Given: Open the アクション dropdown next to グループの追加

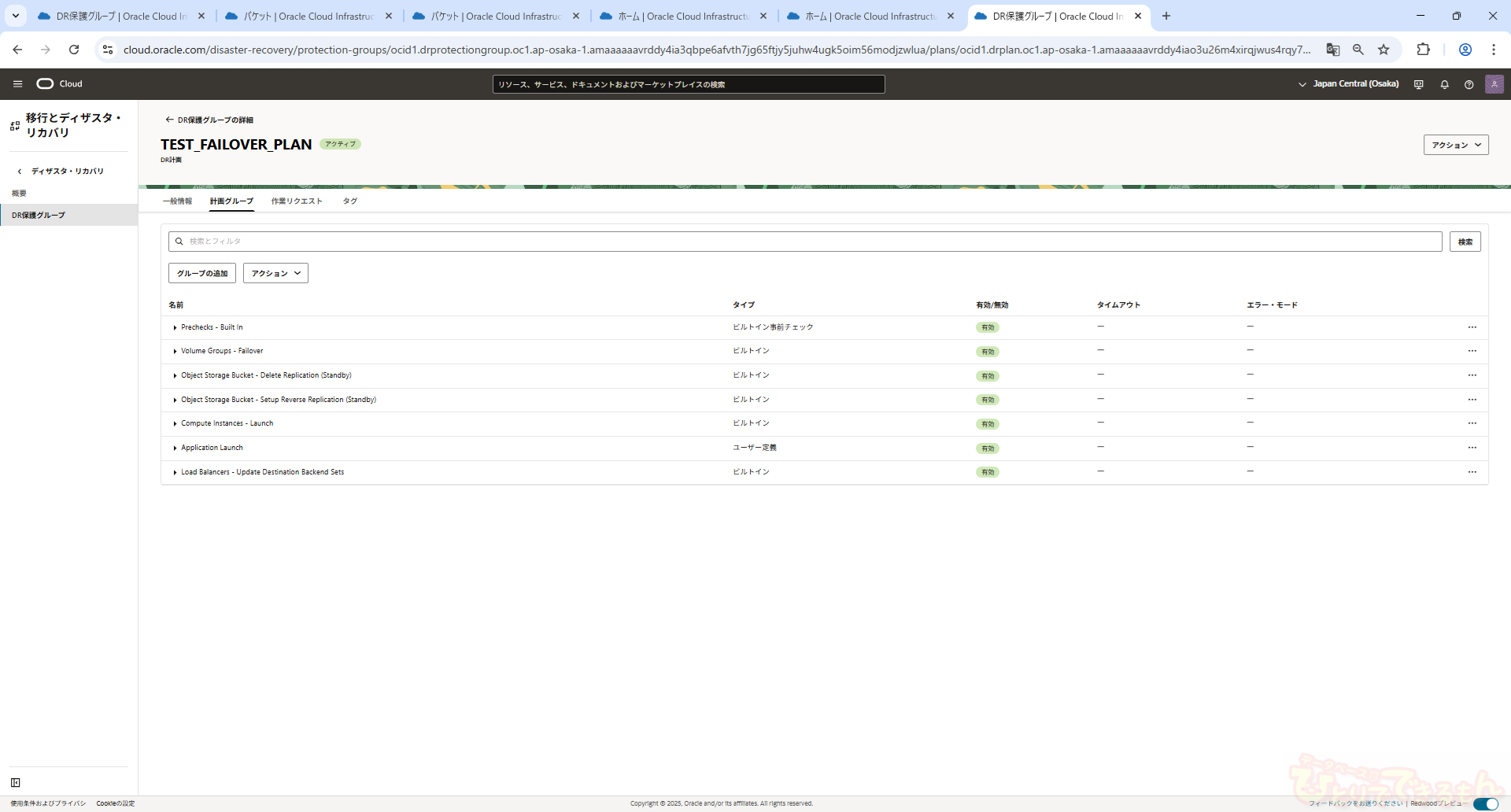Looking at the screenshot, I should tap(275, 273).
